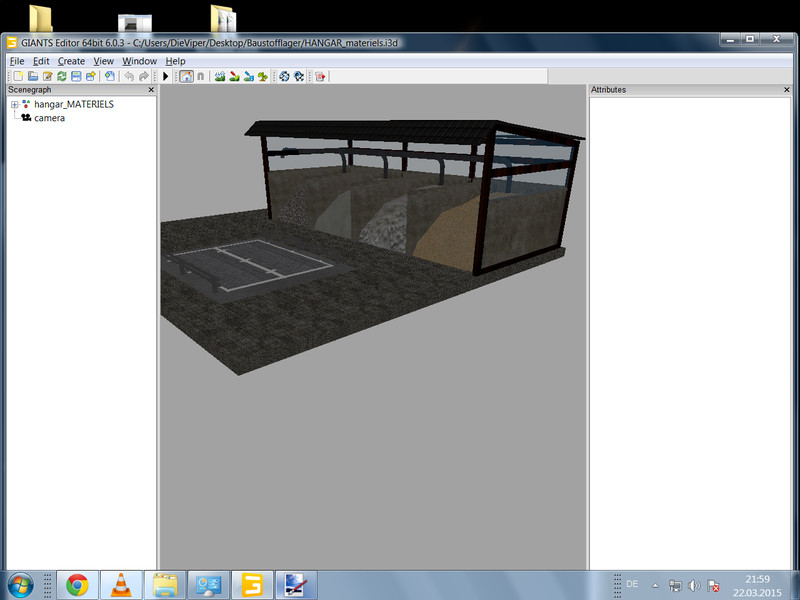
Task: Select camera in the Scenegraph
Action: tap(49, 118)
